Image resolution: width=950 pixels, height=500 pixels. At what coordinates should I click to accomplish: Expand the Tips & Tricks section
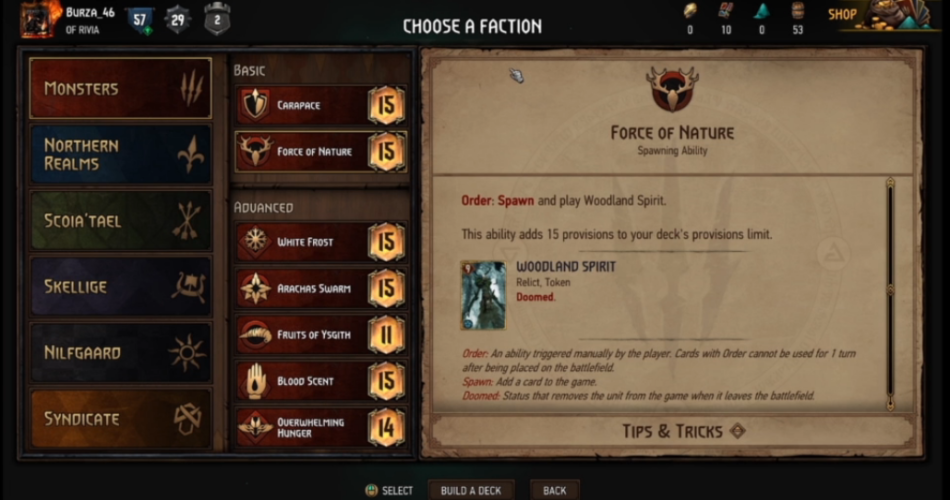pos(672,431)
